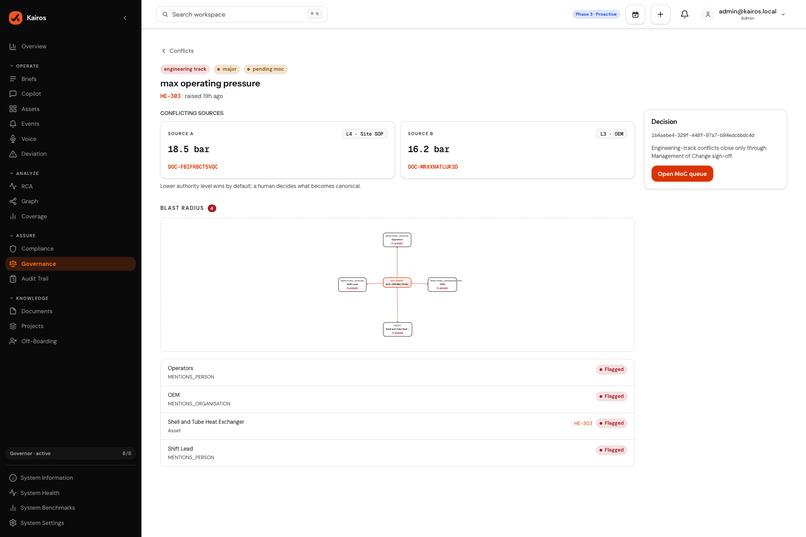Image resolution: width=806 pixels, height=537 pixels.
Task: Open the calendar icon button
Action: [x=635, y=14]
